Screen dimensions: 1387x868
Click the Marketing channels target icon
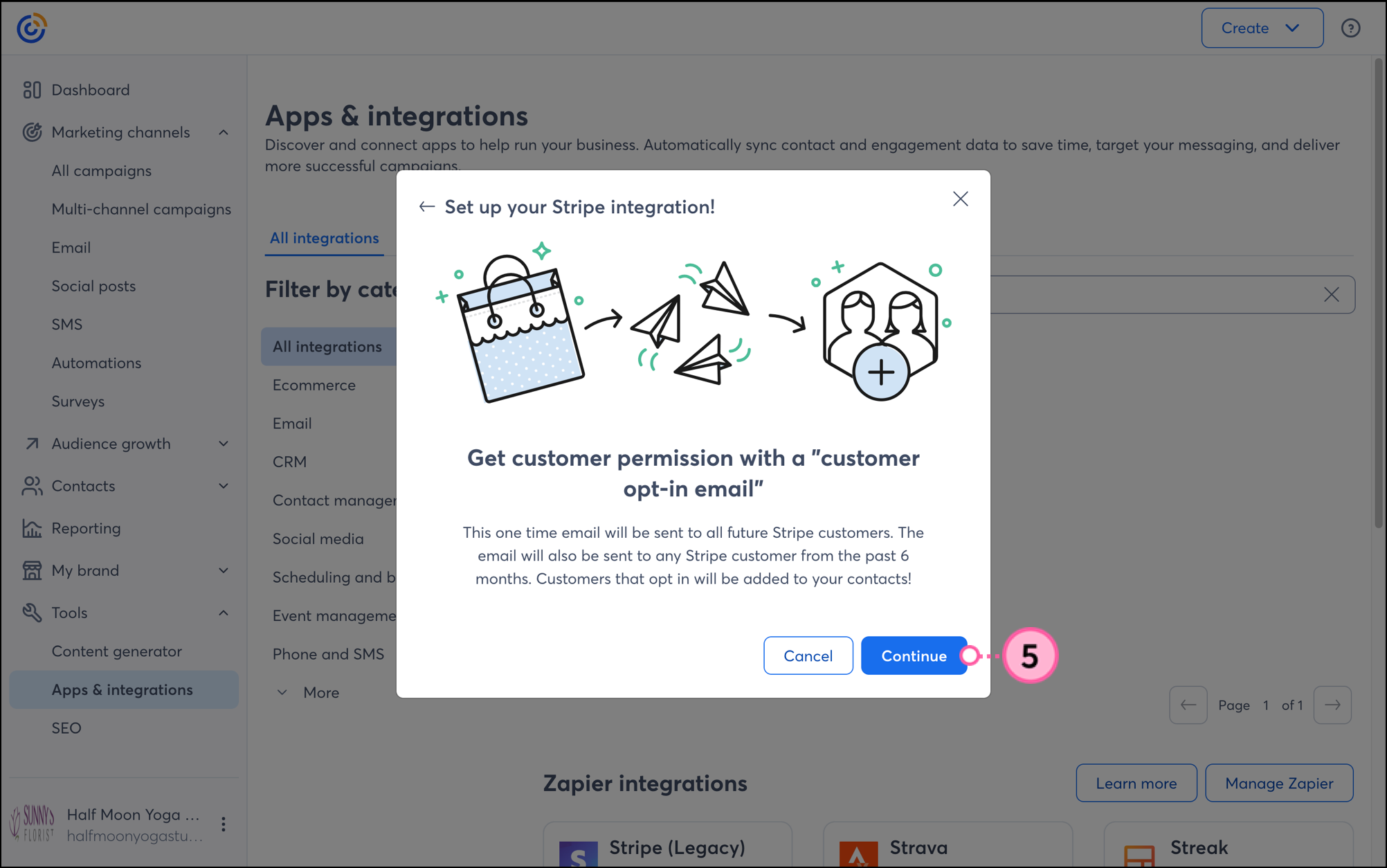[x=32, y=132]
